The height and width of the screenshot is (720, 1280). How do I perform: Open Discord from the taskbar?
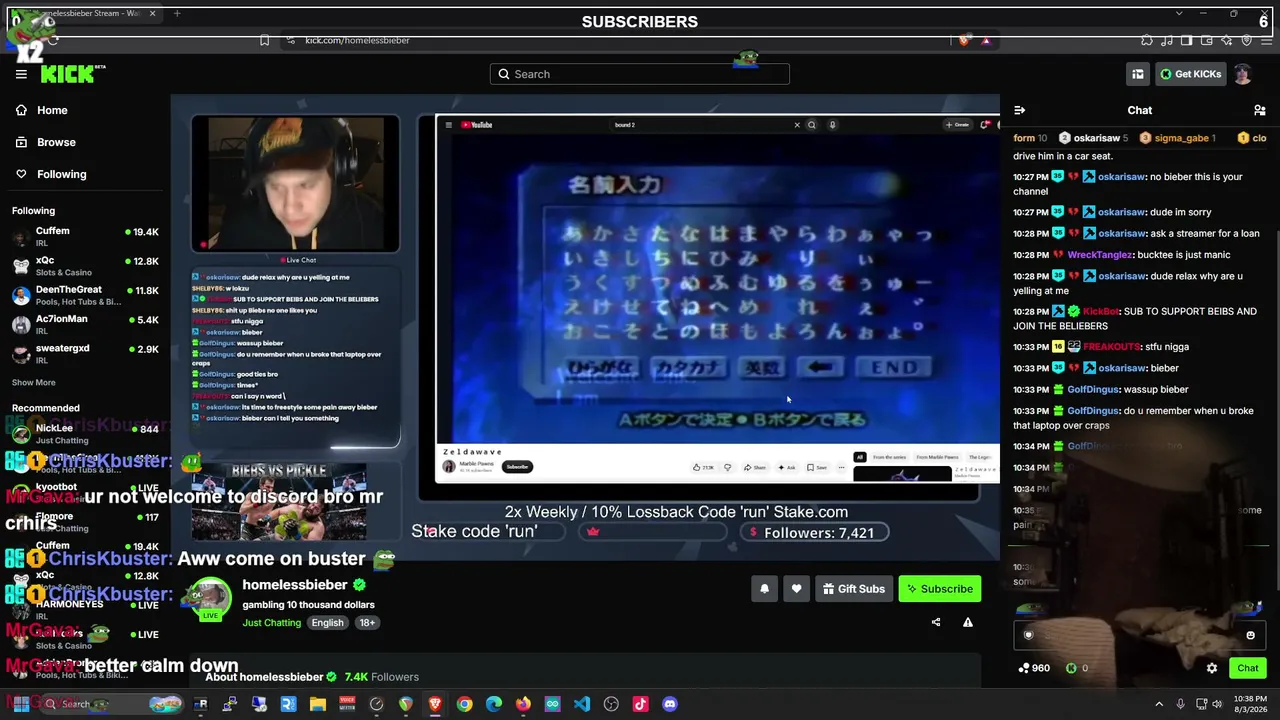coord(670,704)
